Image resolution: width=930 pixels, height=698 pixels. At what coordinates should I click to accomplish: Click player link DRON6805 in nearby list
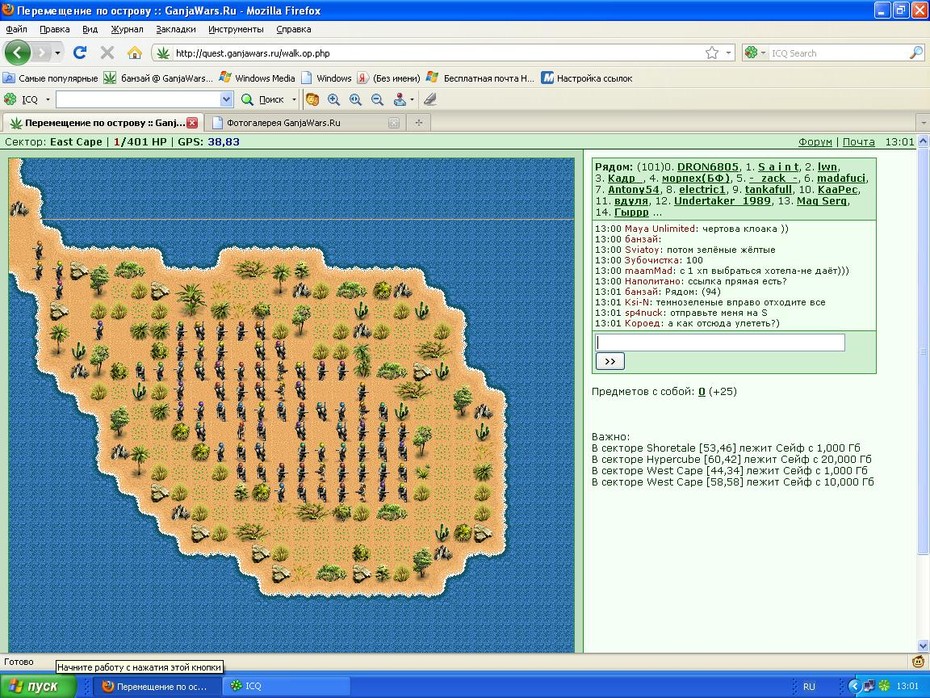pyautogui.click(x=708, y=167)
